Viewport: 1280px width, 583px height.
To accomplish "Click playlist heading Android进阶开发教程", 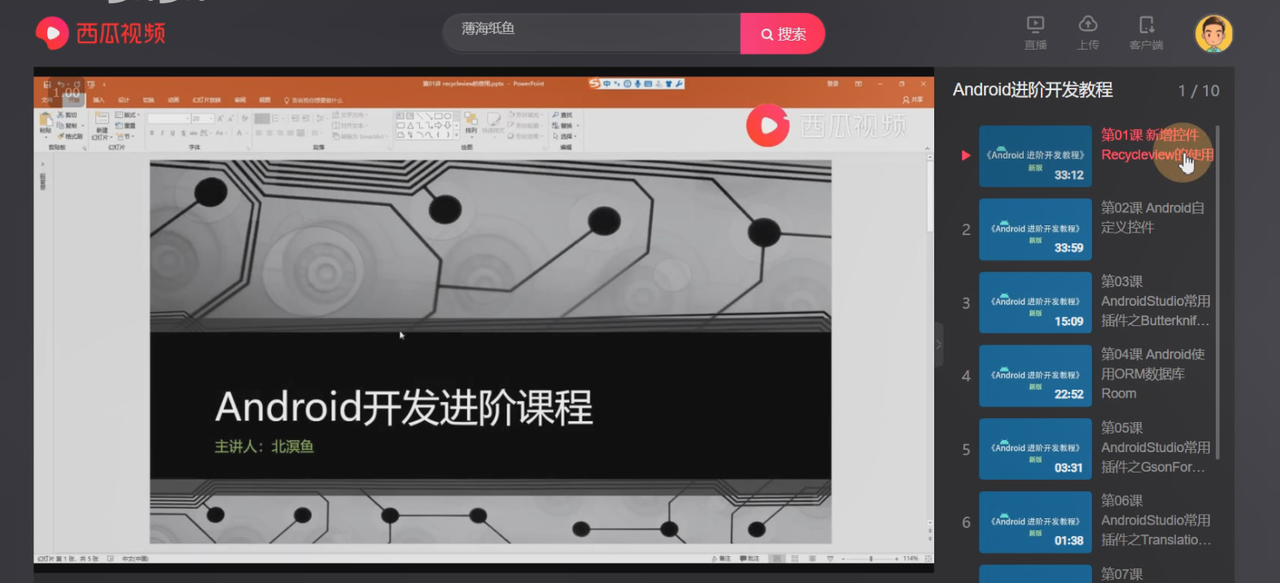I will [1033, 90].
